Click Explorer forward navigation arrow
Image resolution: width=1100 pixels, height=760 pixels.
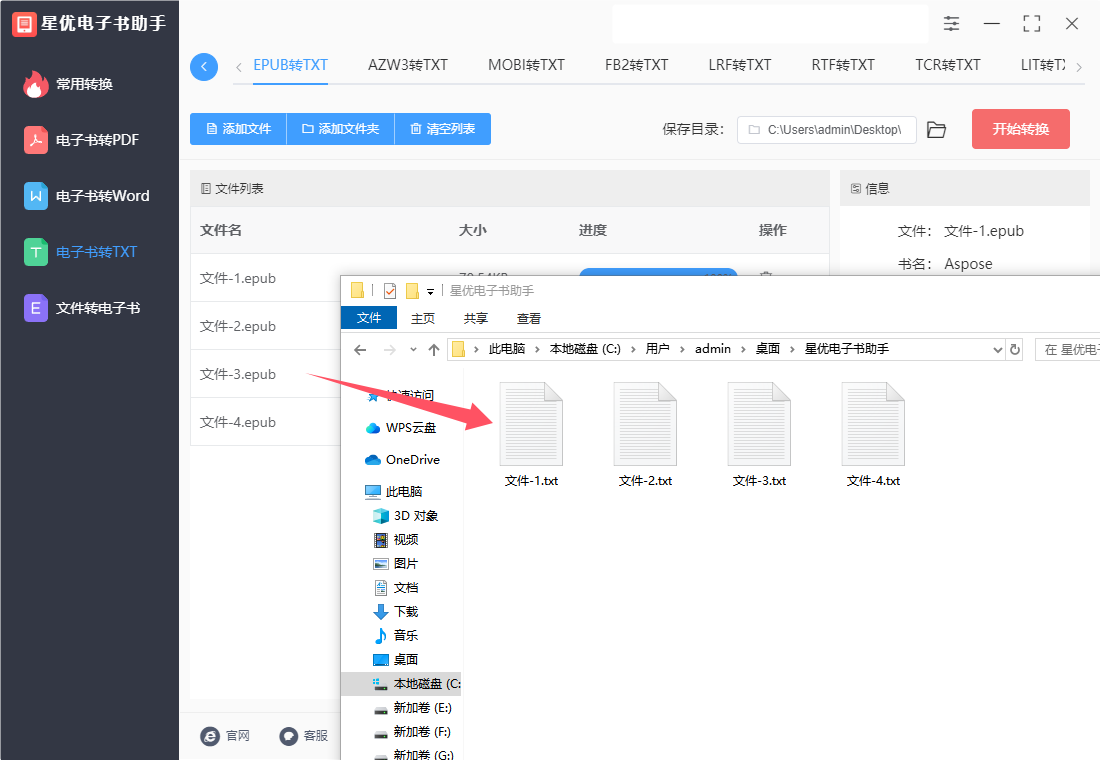[389, 349]
